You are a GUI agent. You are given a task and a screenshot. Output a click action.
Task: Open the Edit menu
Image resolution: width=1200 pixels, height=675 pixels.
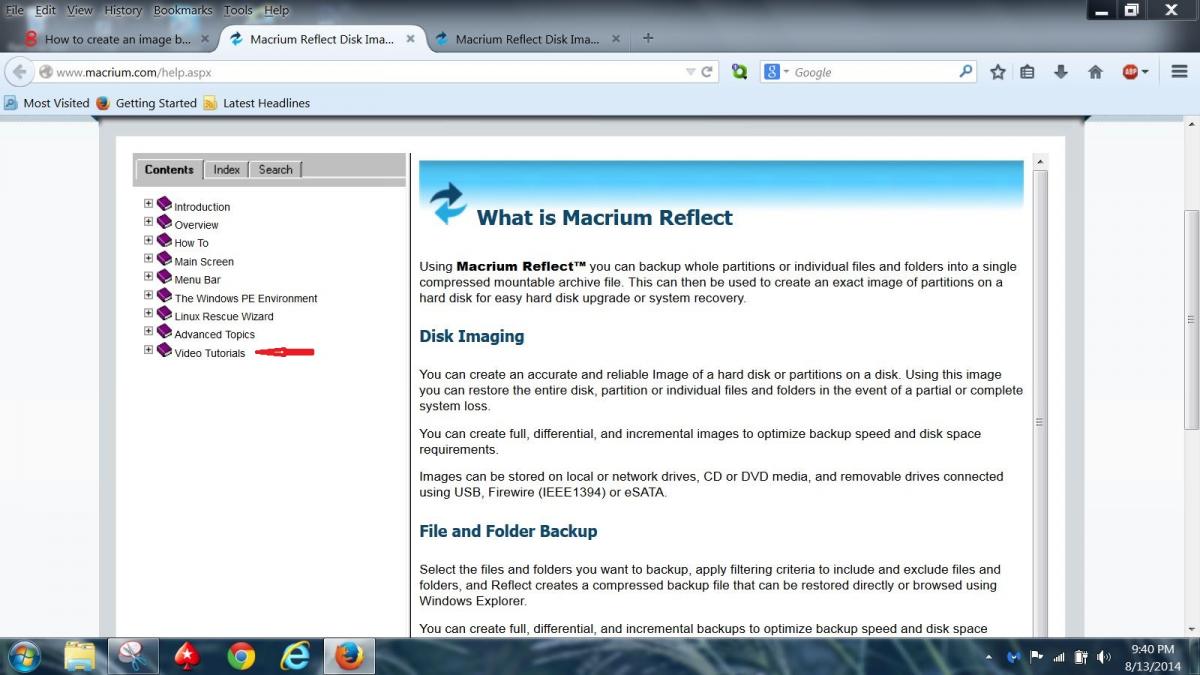point(46,10)
